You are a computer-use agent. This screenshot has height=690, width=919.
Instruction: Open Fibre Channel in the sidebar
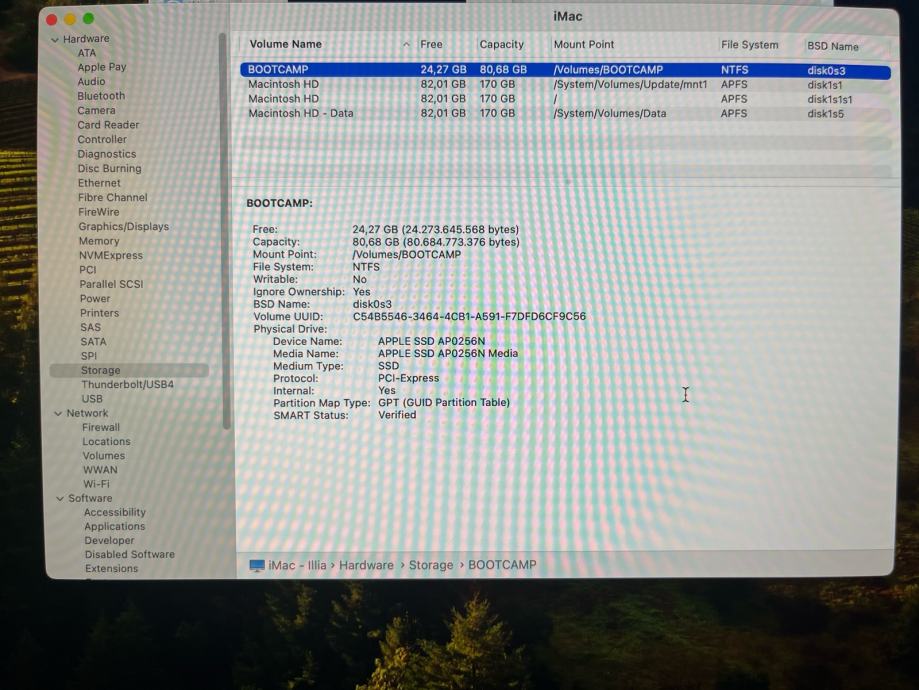113,198
